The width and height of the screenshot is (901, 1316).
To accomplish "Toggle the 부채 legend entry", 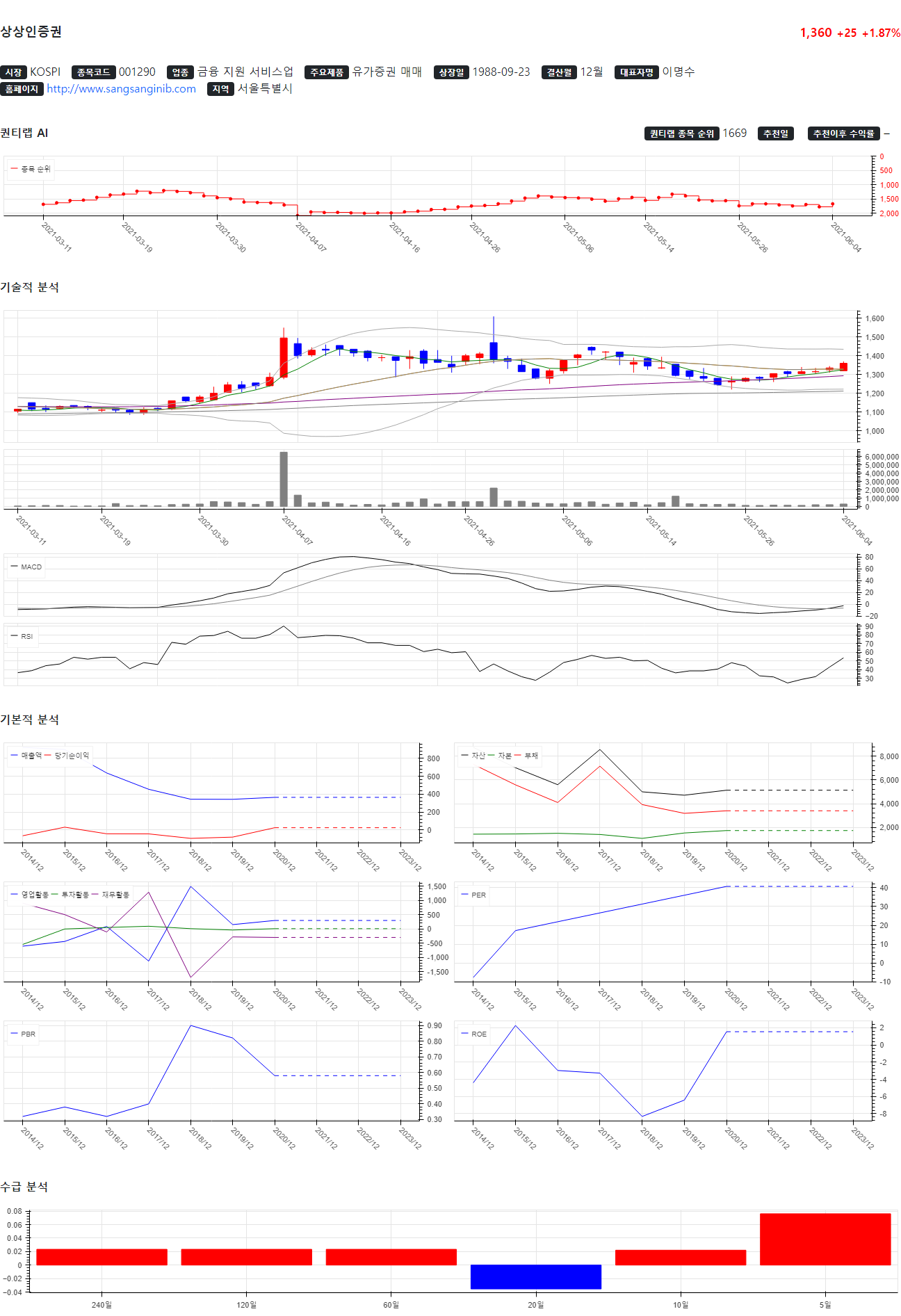I will [x=526, y=756].
